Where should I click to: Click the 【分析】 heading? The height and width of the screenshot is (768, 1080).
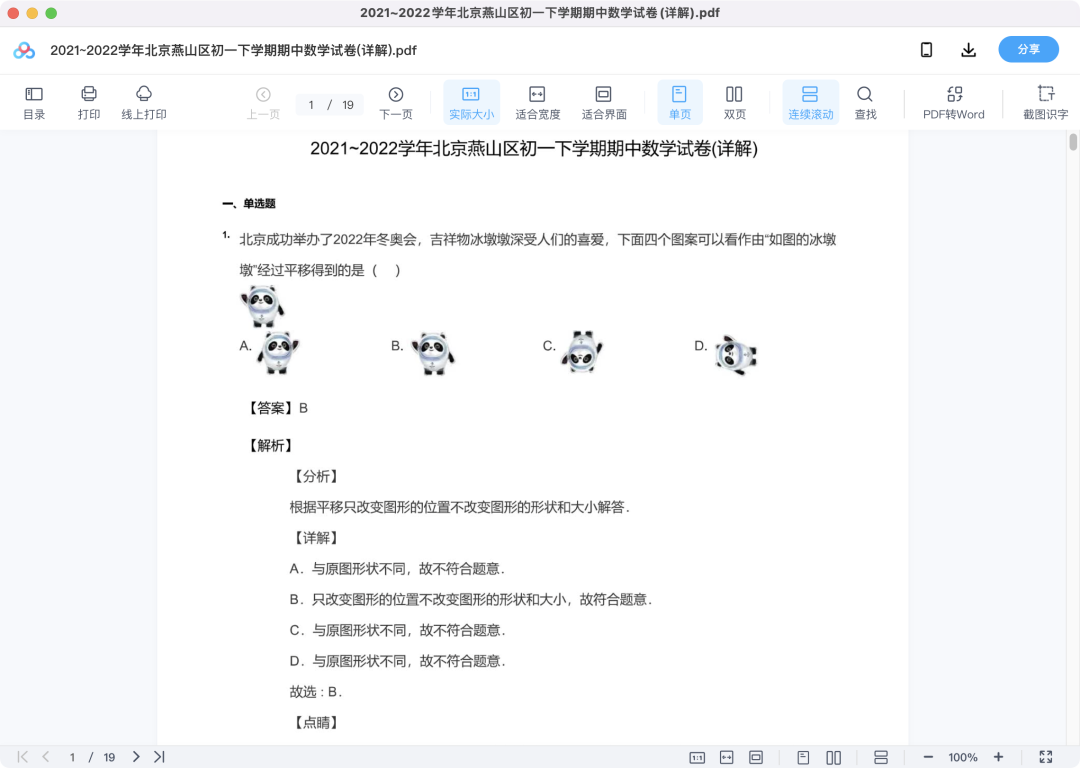pos(316,477)
